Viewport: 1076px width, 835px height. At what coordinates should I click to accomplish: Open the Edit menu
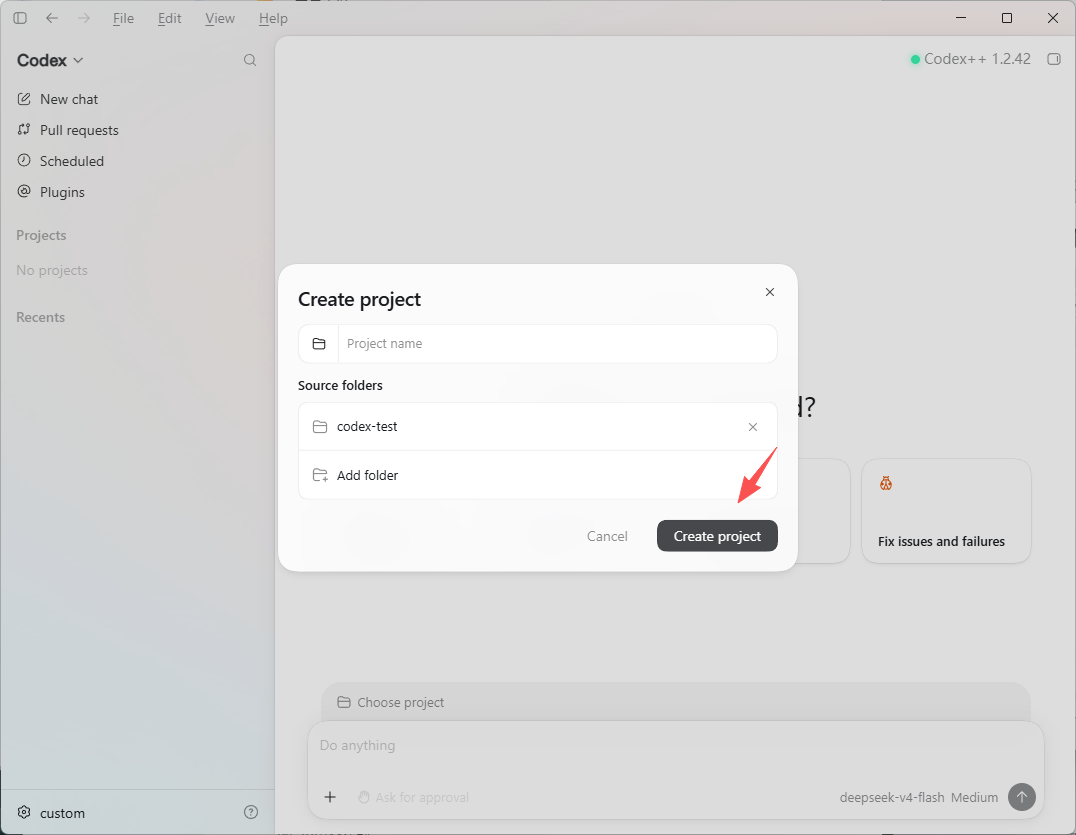click(169, 19)
